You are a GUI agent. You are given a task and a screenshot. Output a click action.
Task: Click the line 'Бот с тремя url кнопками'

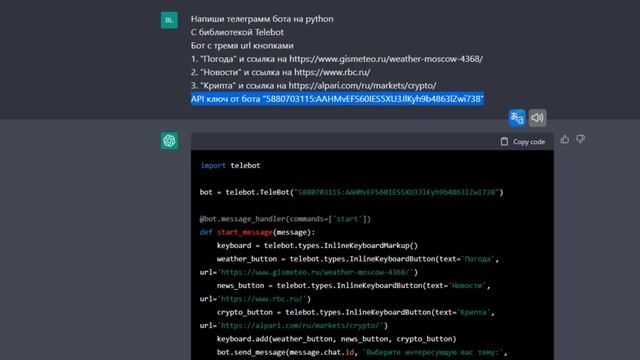click(242, 46)
